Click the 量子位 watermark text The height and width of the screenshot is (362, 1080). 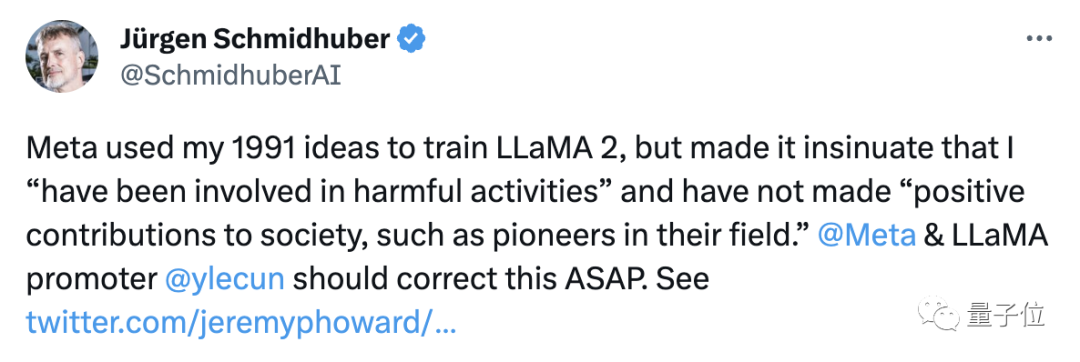pyautogui.click(x=1006, y=316)
